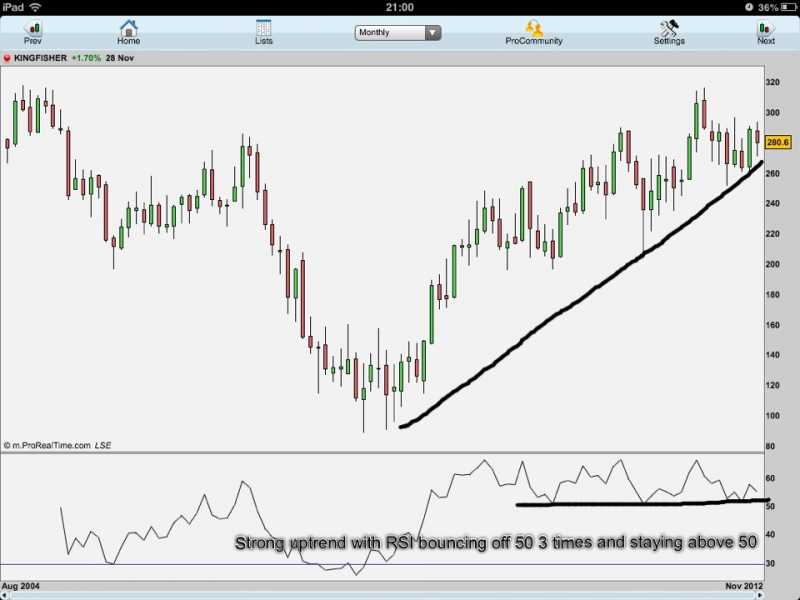Click the +1.70% change value
The image size is (800, 600).
coord(86,59)
